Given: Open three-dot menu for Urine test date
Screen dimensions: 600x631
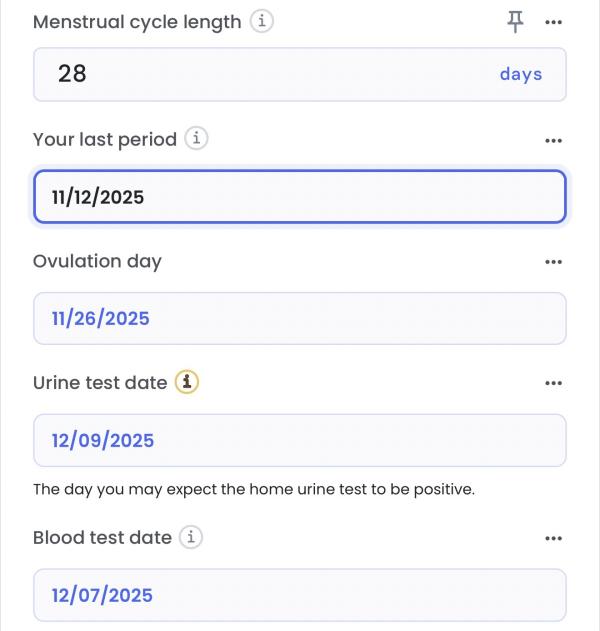Looking at the screenshot, I should 553,383.
